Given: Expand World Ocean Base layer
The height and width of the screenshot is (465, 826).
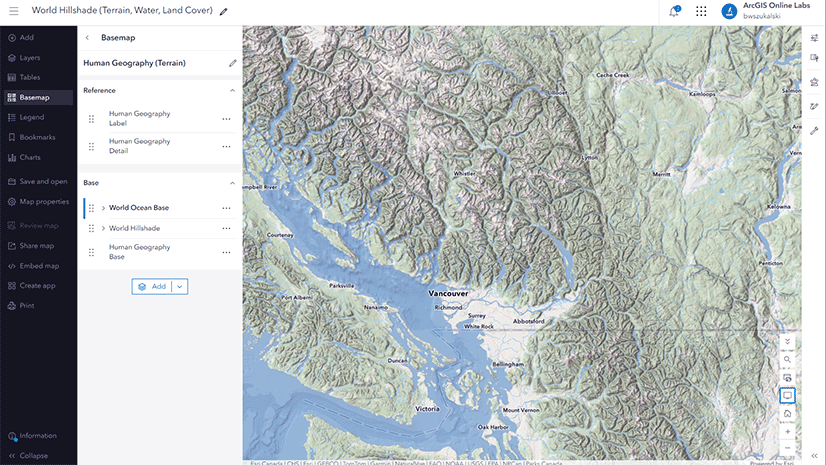Looking at the screenshot, I should [x=103, y=208].
